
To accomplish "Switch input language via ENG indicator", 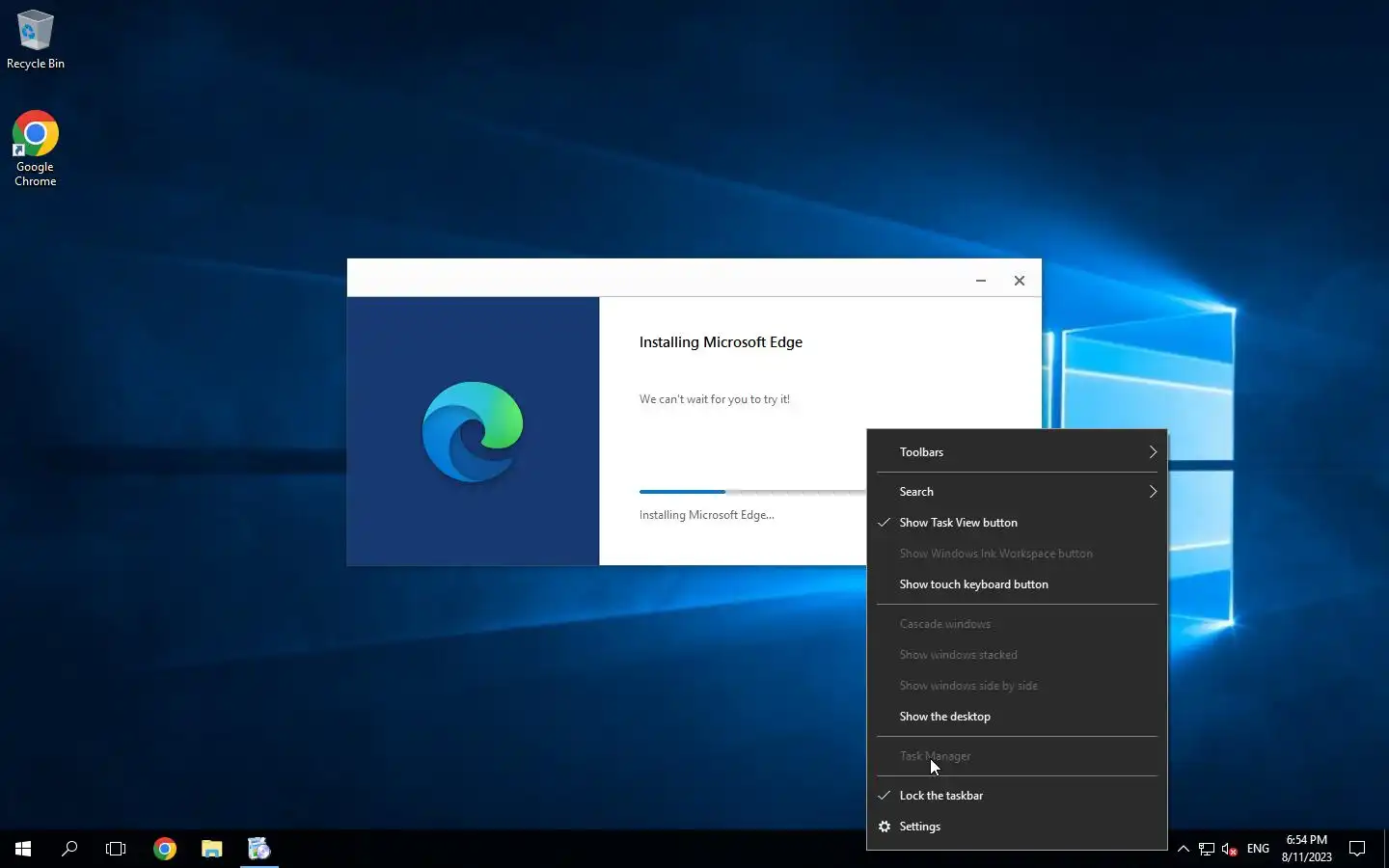I will (x=1258, y=849).
